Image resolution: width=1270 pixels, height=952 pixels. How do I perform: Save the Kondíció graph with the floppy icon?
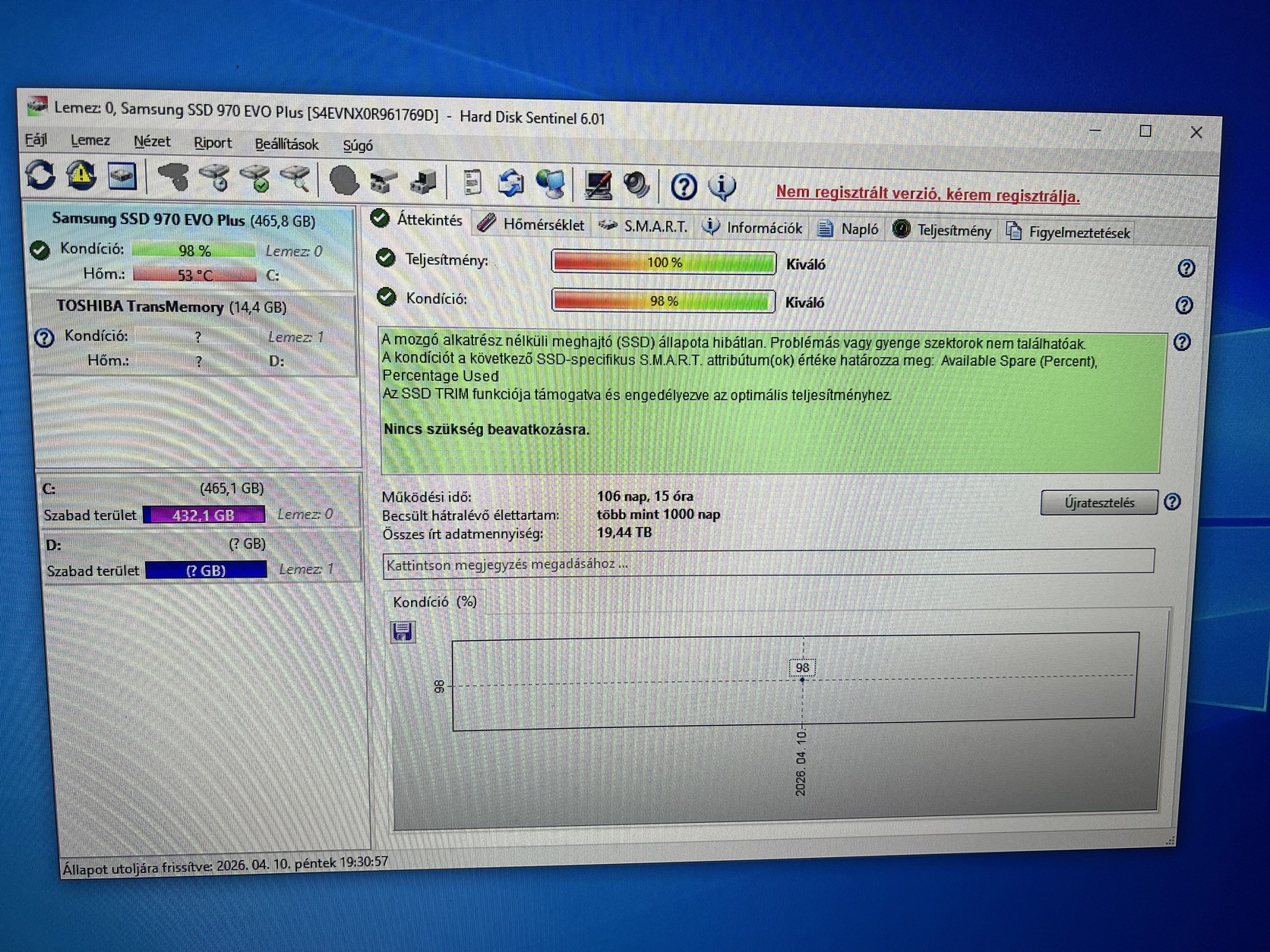(x=403, y=632)
